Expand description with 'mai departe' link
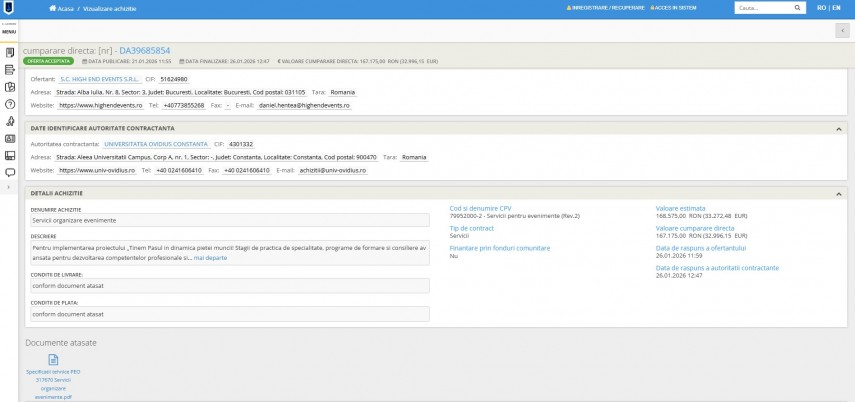The height and width of the screenshot is (402, 855). click(x=210, y=258)
